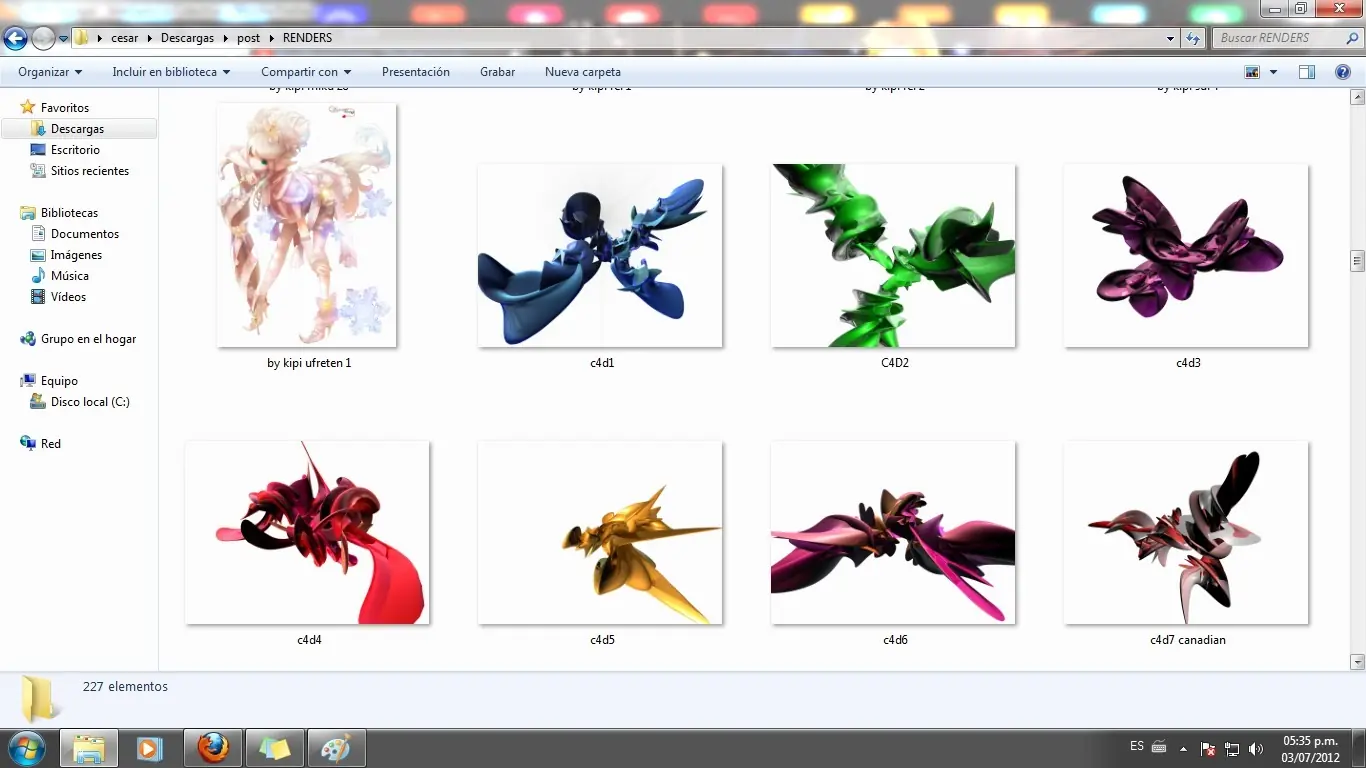Adjust volume via speaker tray icon
The width and height of the screenshot is (1366, 768).
pyautogui.click(x=1256, y=749)
